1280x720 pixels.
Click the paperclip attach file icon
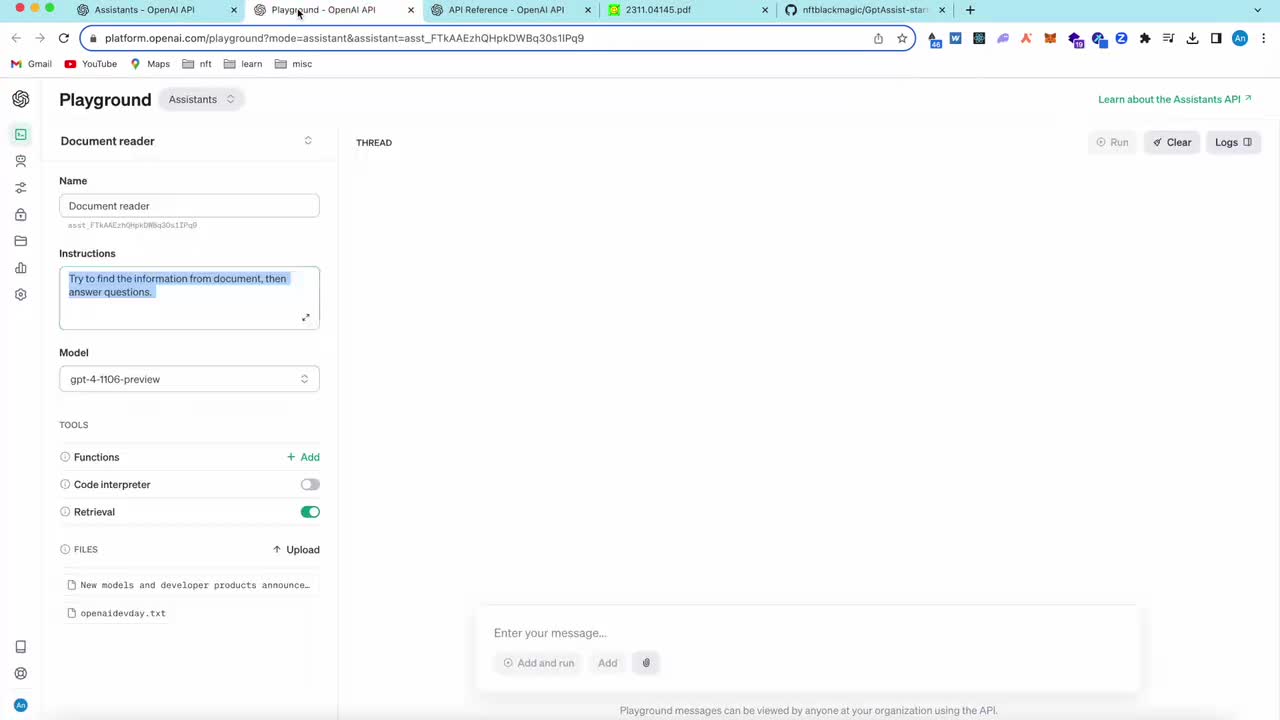click(x=646, y=663)
